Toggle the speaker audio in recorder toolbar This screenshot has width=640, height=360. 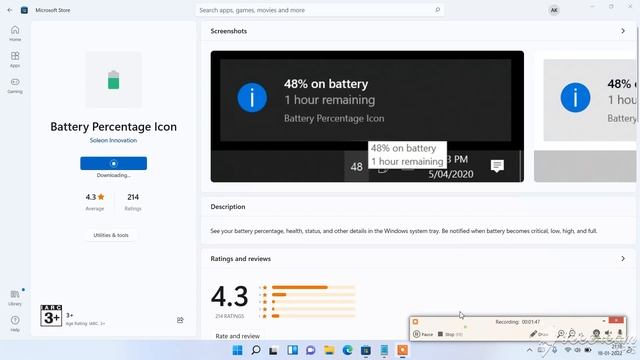pos(608,333)
